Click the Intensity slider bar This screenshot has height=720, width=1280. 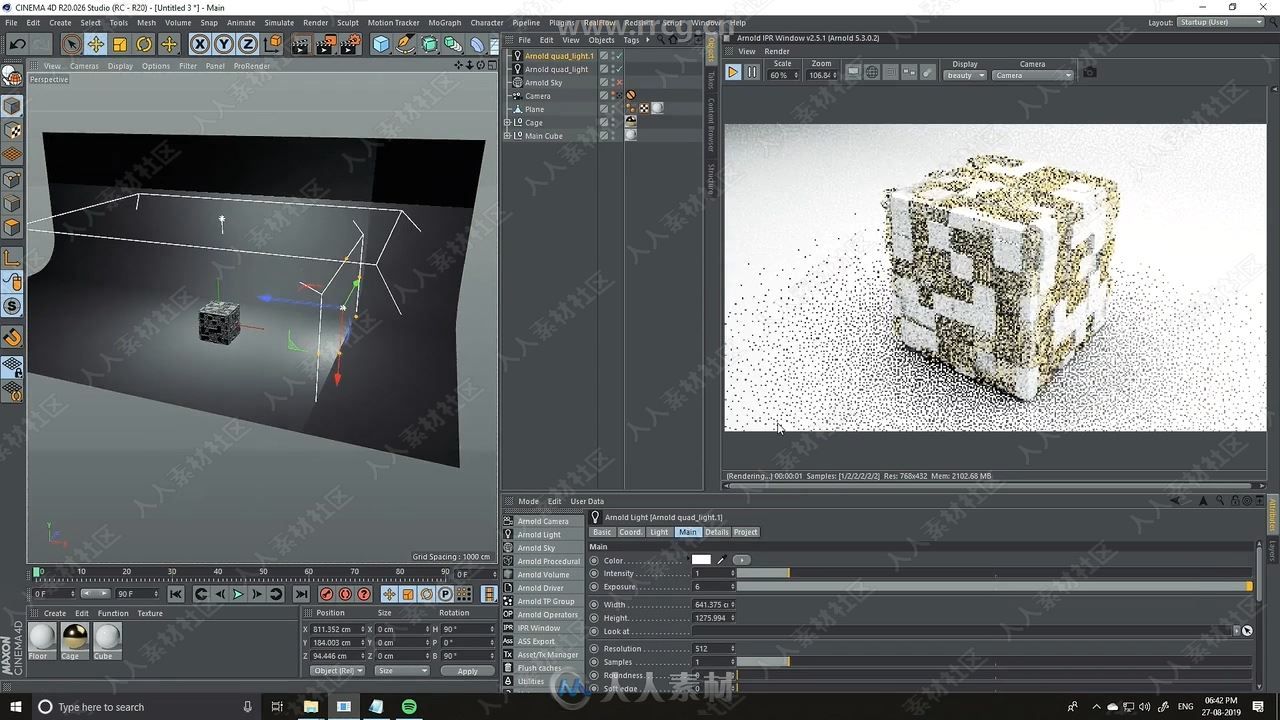click(x=994, y=573)
